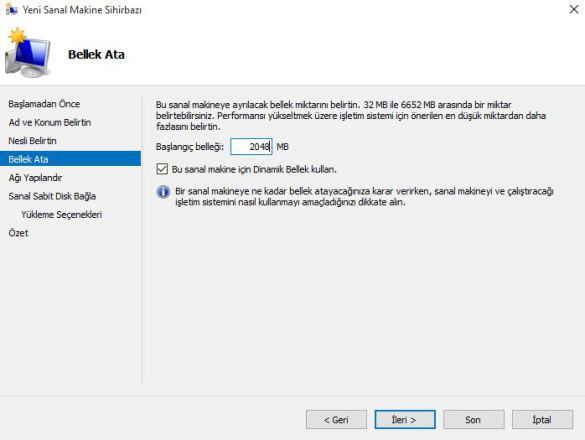Switch to Ağı Yapılandır step
This screenshot has width=585, height=440.
pyautogui.click(x=35, y=178)
